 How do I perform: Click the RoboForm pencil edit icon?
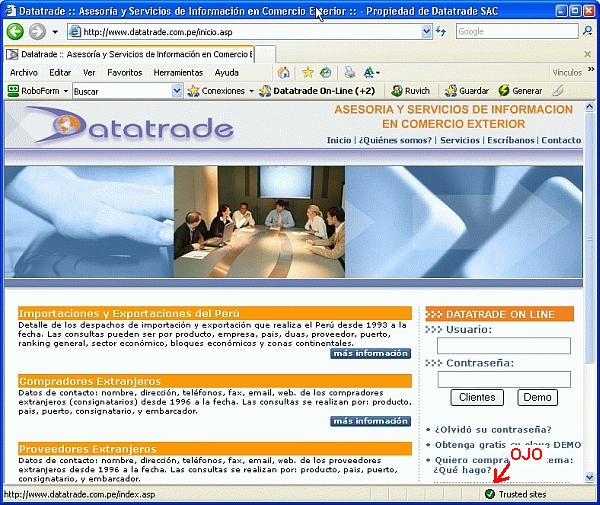point(558,91)
